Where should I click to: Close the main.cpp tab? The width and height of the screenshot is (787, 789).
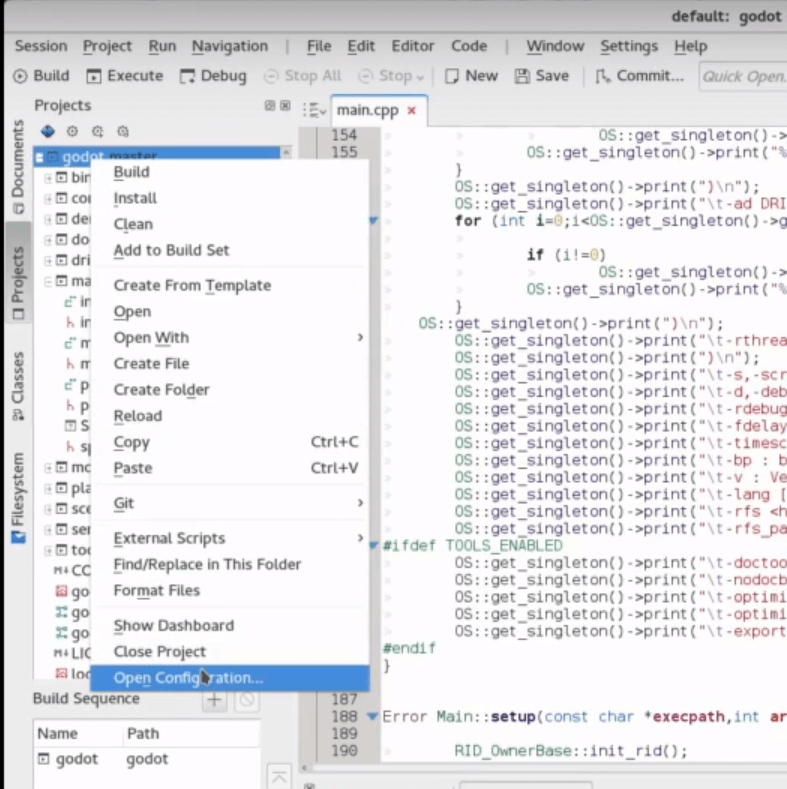412,110
